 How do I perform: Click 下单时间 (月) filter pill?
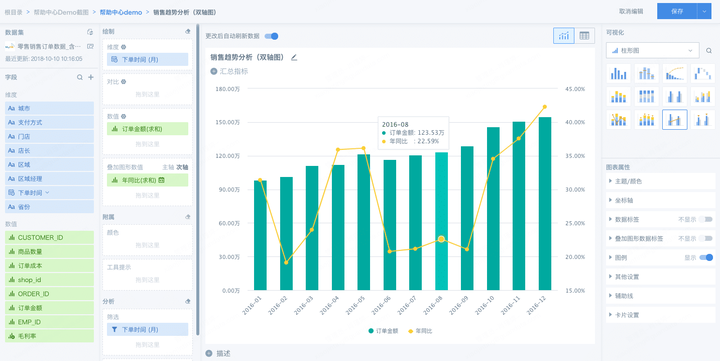(147, 329)
